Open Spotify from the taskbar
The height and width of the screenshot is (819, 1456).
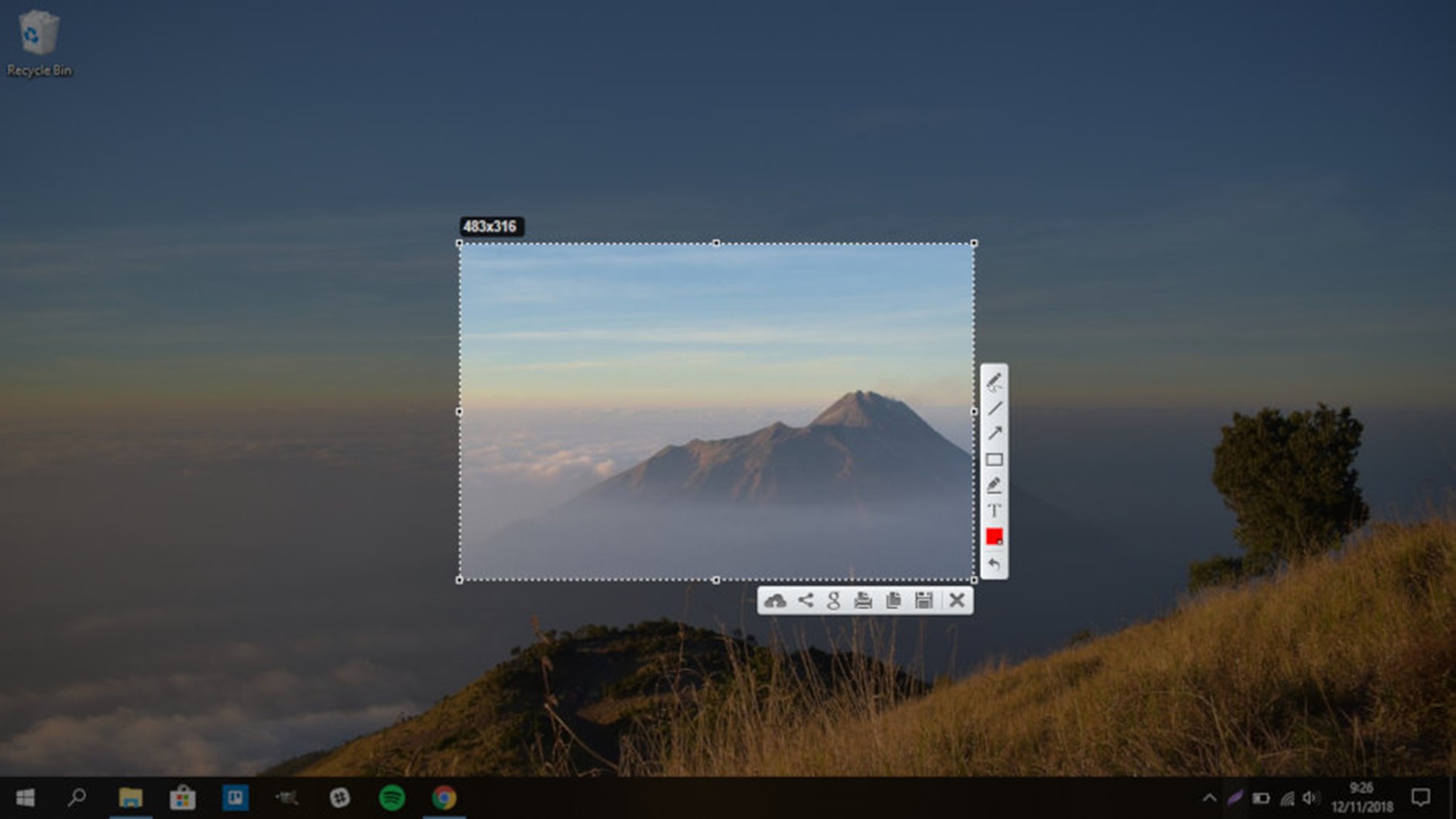click(392, 797)
